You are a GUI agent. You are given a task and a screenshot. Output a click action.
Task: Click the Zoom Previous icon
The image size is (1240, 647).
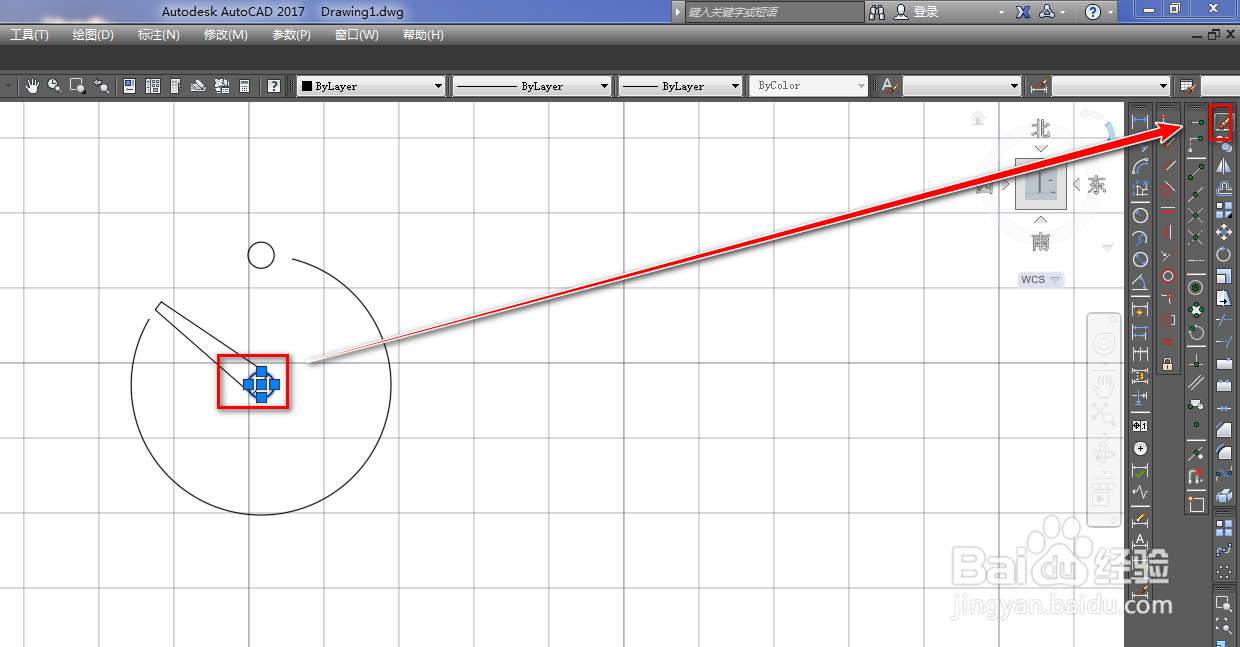[x=100, y=86]
